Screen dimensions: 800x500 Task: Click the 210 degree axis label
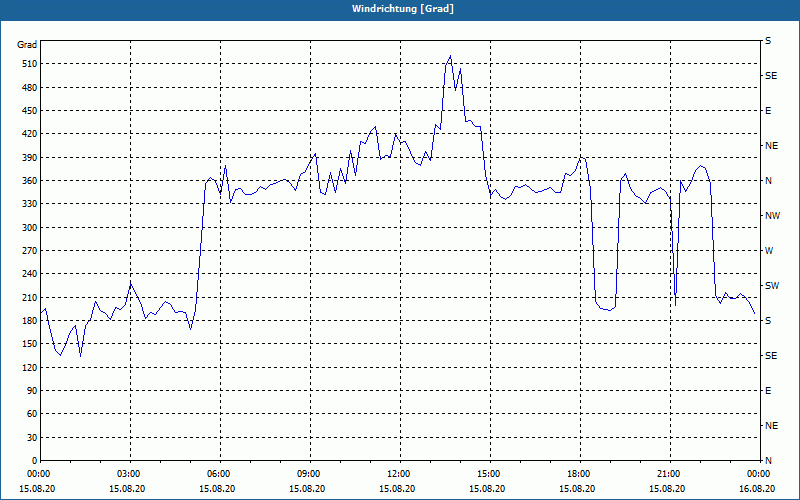click(x=30, y=297)
